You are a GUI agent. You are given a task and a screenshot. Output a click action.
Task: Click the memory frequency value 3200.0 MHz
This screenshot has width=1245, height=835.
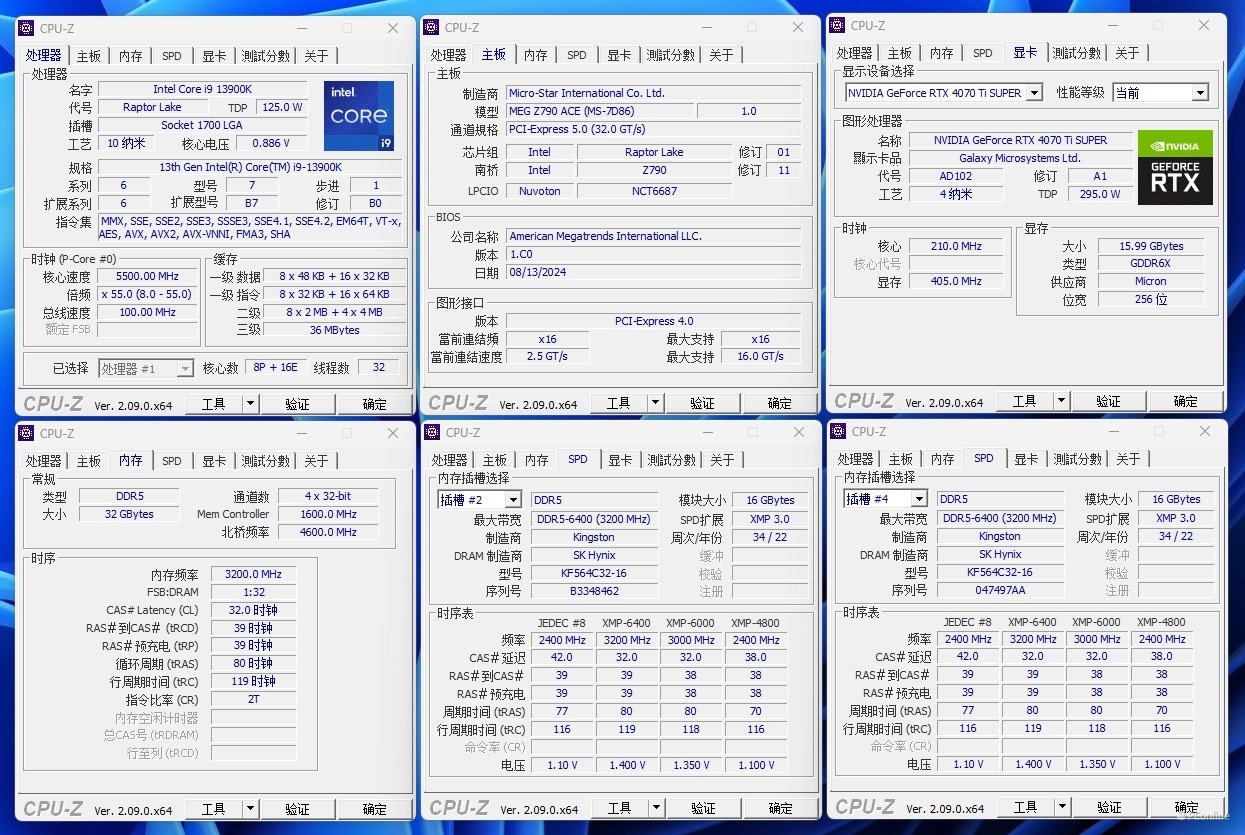[x=253, y=574]
